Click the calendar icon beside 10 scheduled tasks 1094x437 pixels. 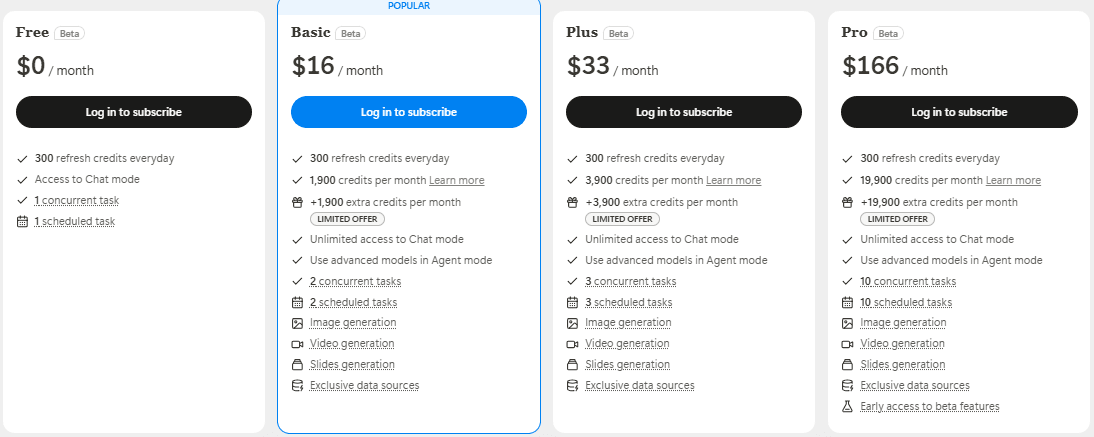coord(847,302)
